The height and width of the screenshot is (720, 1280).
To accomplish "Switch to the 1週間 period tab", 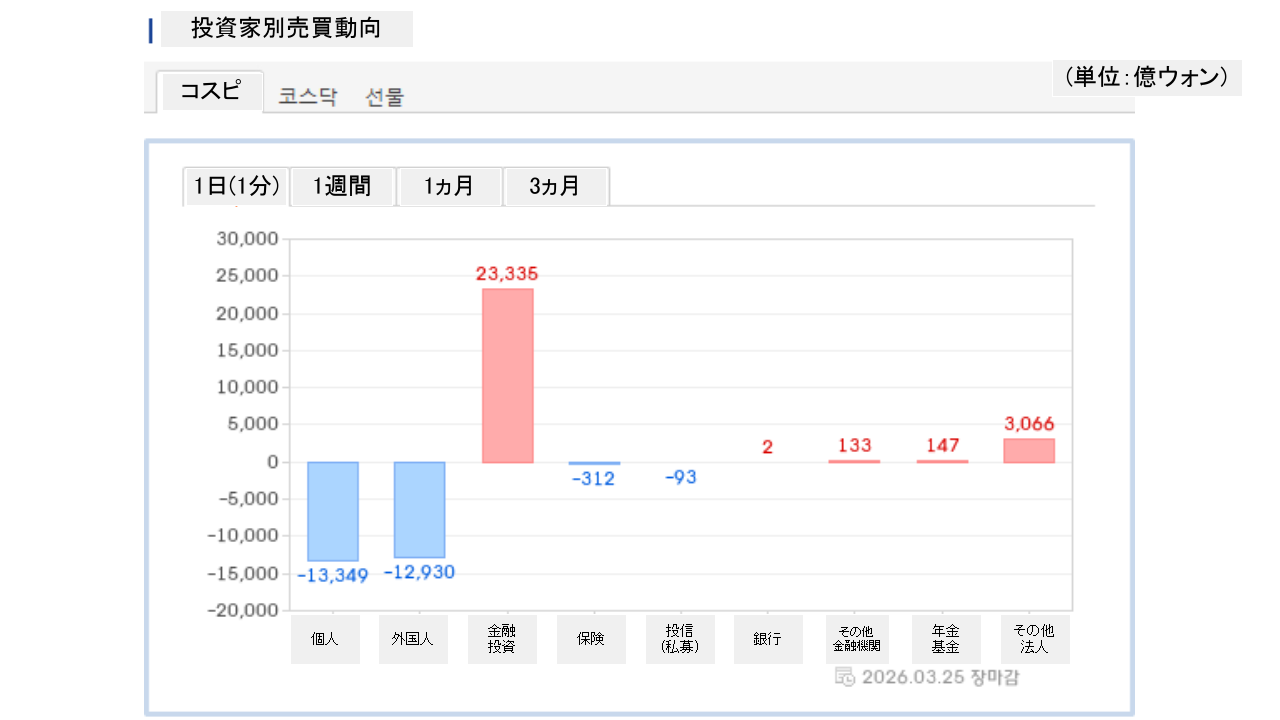I will [x=342, y=186].
